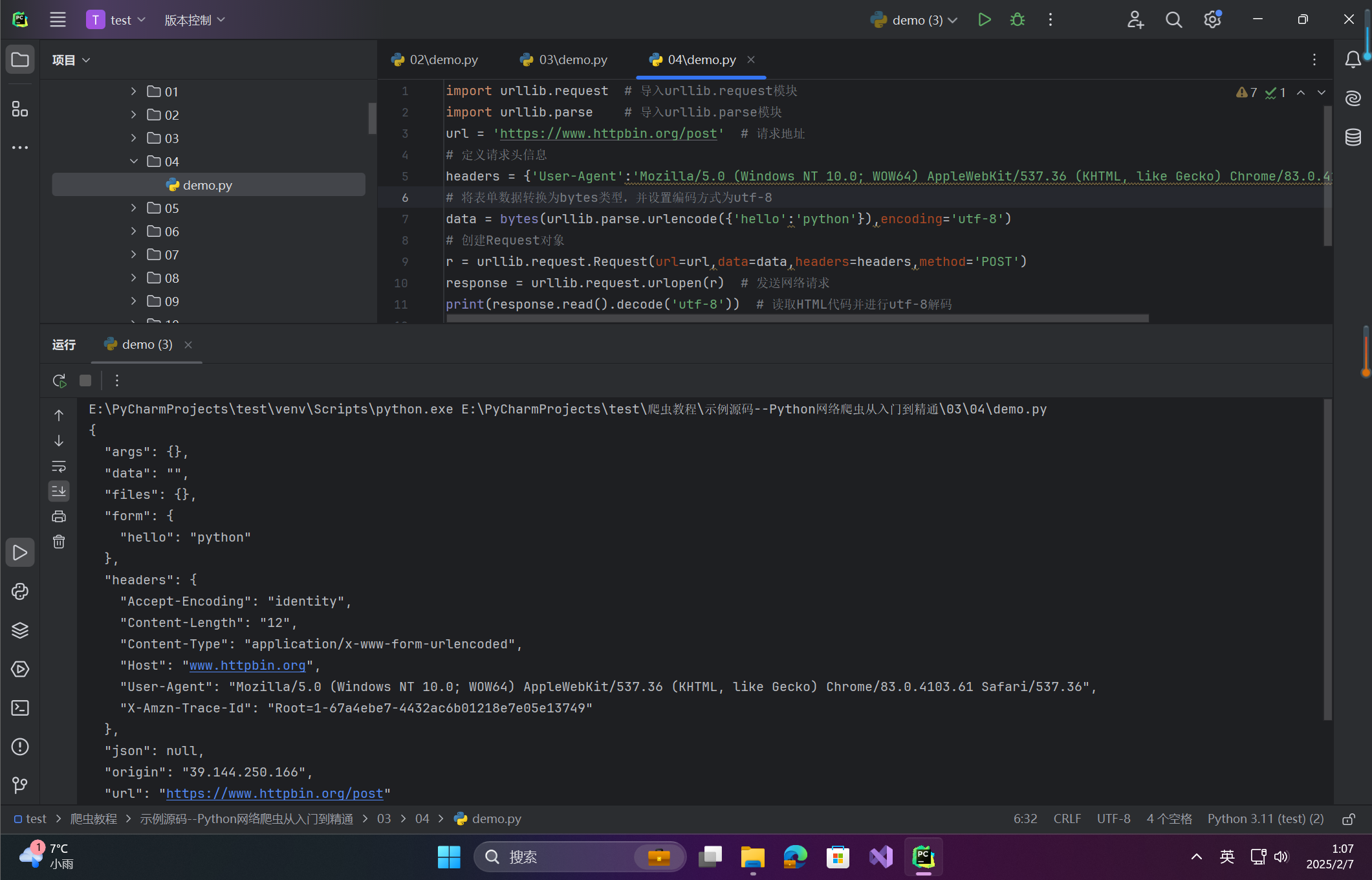
Task: Clear the run console with the trash icon
Action: 59,542
